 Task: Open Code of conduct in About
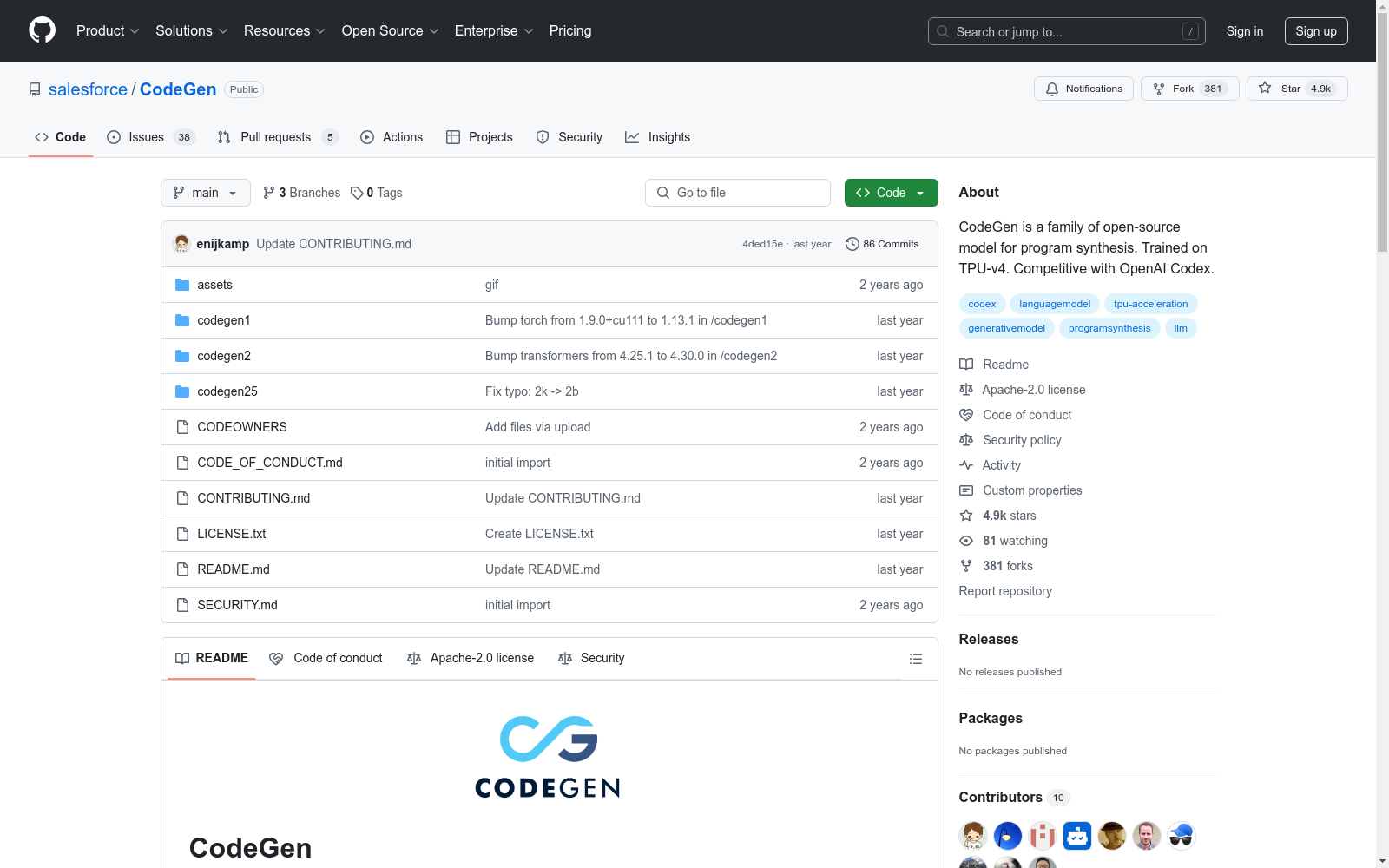1016,415
